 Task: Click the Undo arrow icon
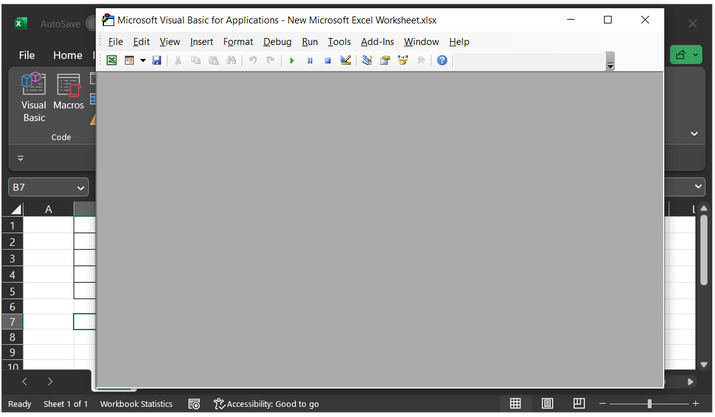click(x=253, y=60)
